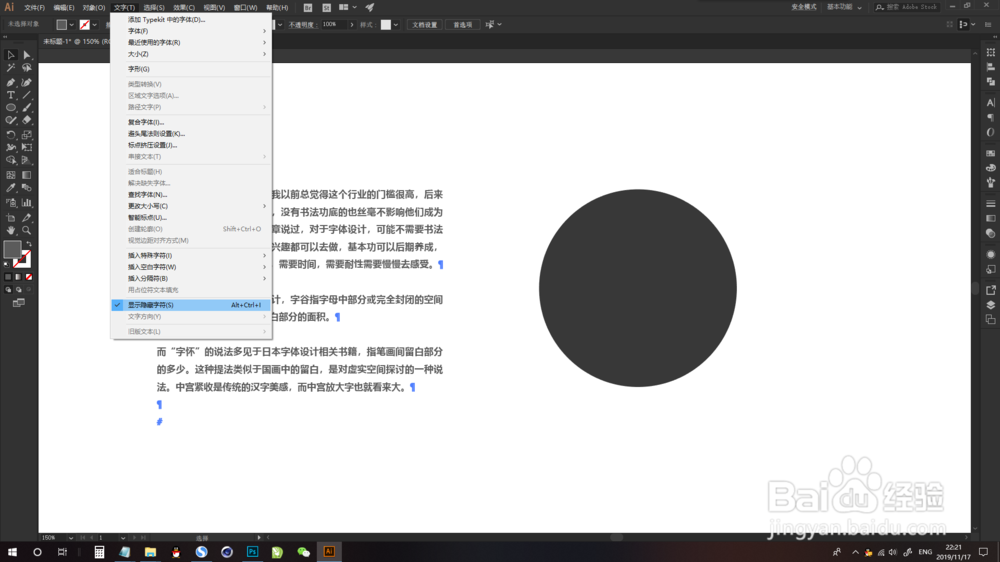
Task: Select the Artboard tool
Action: [11, 218]
